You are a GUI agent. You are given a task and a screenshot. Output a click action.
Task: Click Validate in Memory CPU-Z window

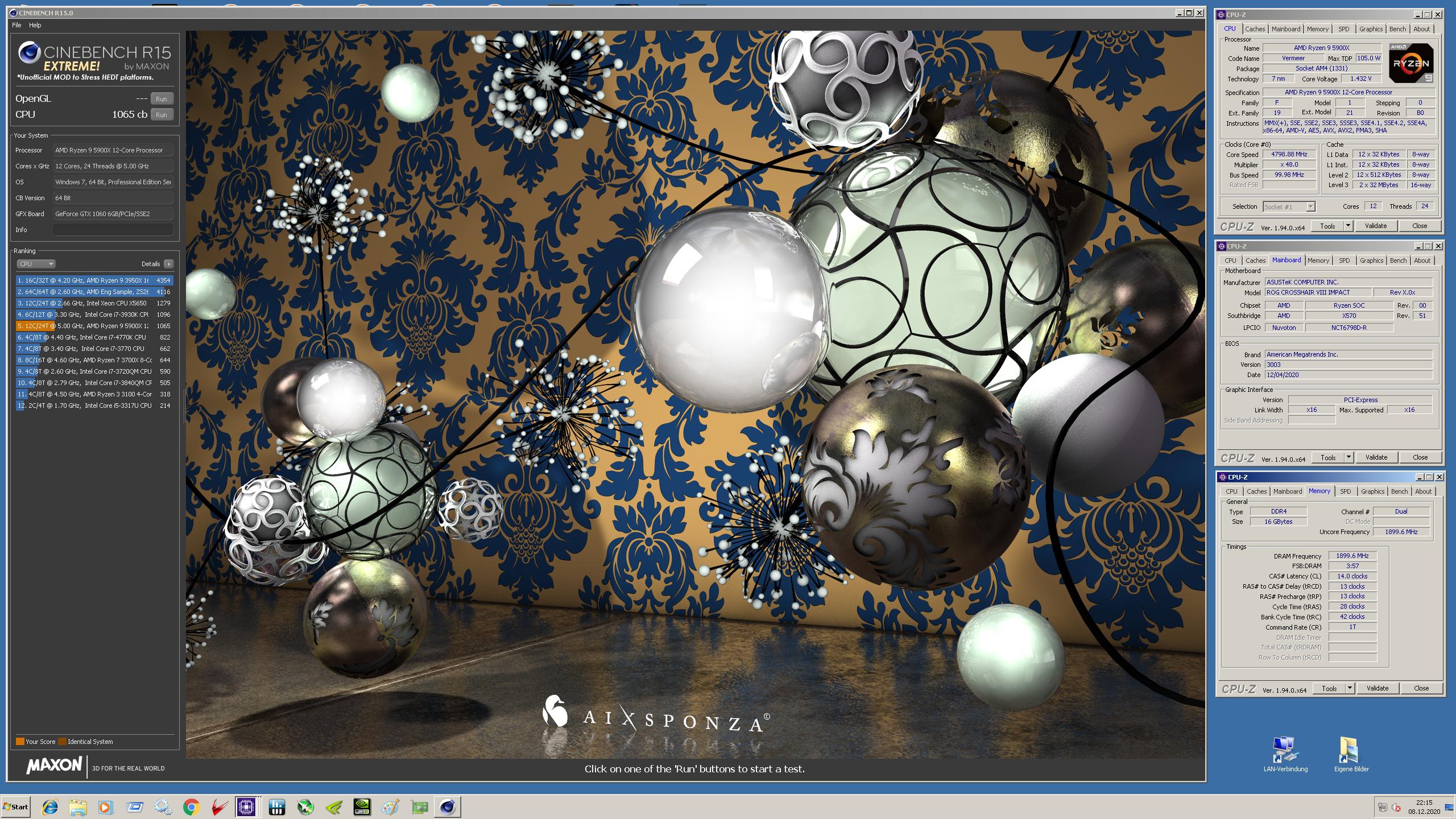(x=1378, y=688)
